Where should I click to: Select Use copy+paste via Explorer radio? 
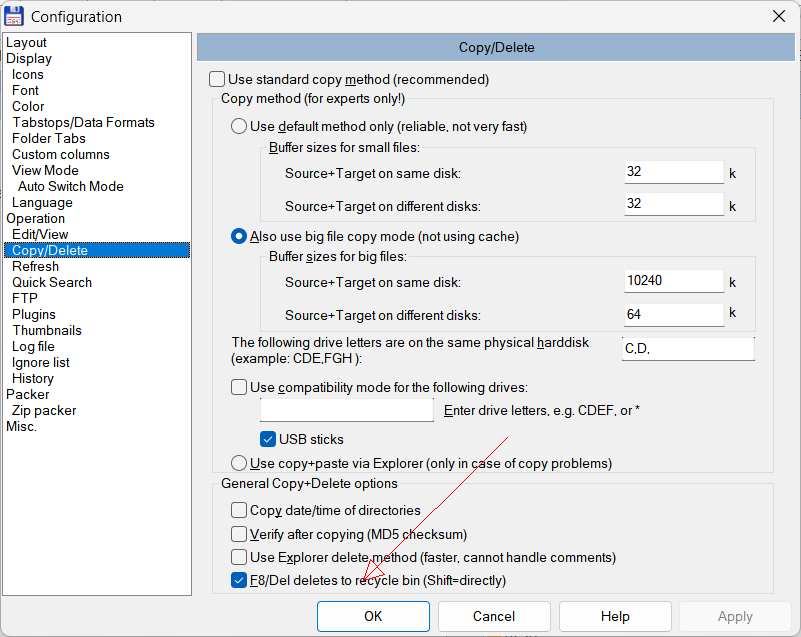[x=239, y=463]
